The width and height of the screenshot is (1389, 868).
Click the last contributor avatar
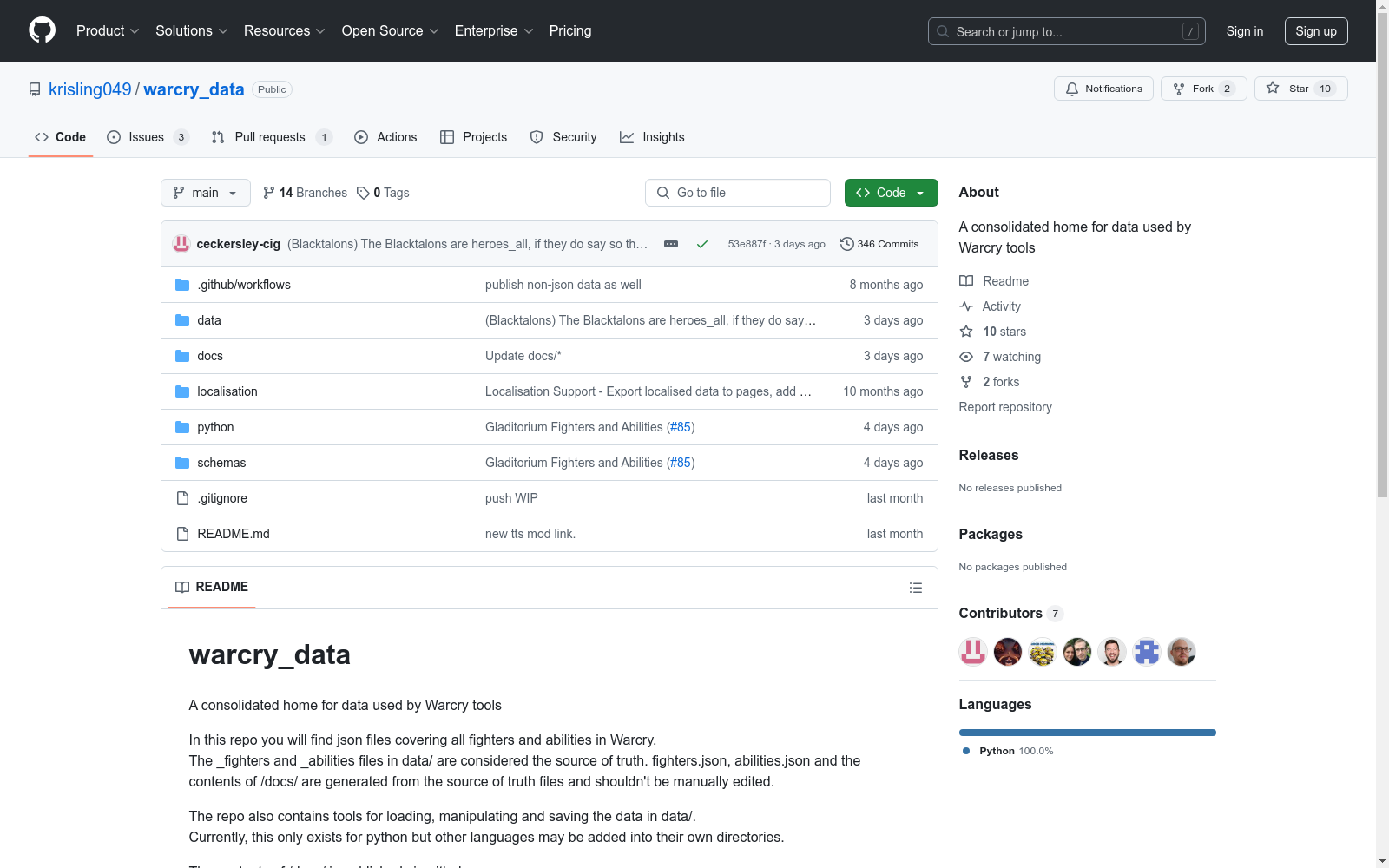pos(1182,651)
